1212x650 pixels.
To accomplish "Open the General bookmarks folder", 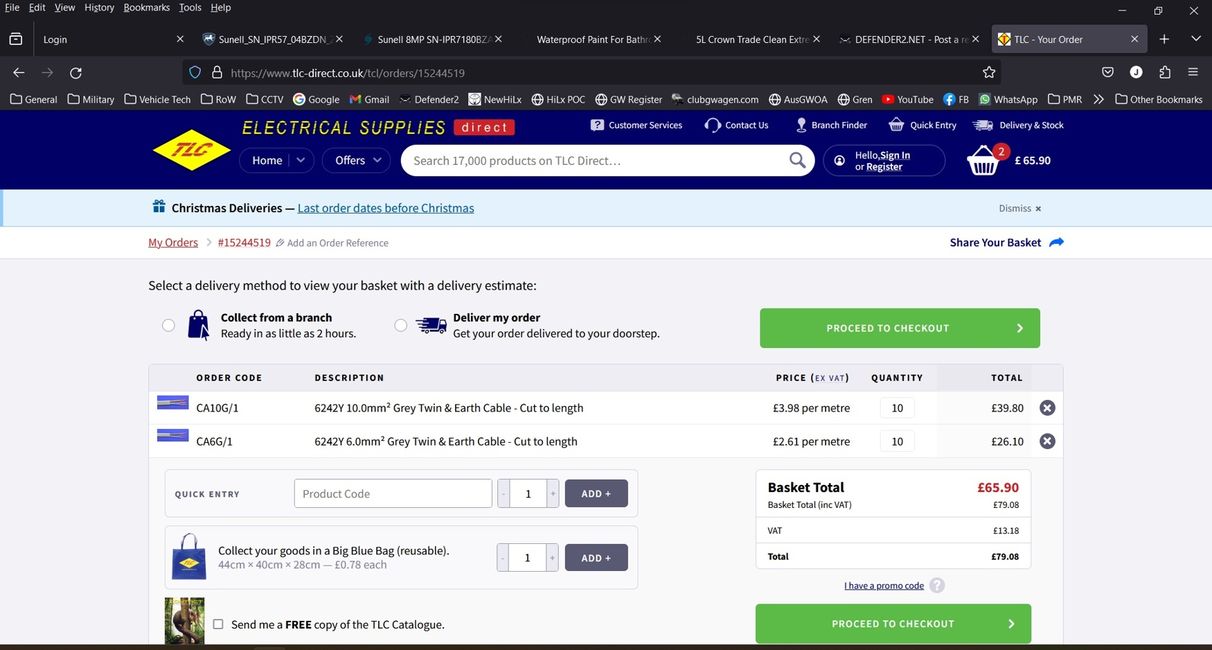I will pos(33,99).
